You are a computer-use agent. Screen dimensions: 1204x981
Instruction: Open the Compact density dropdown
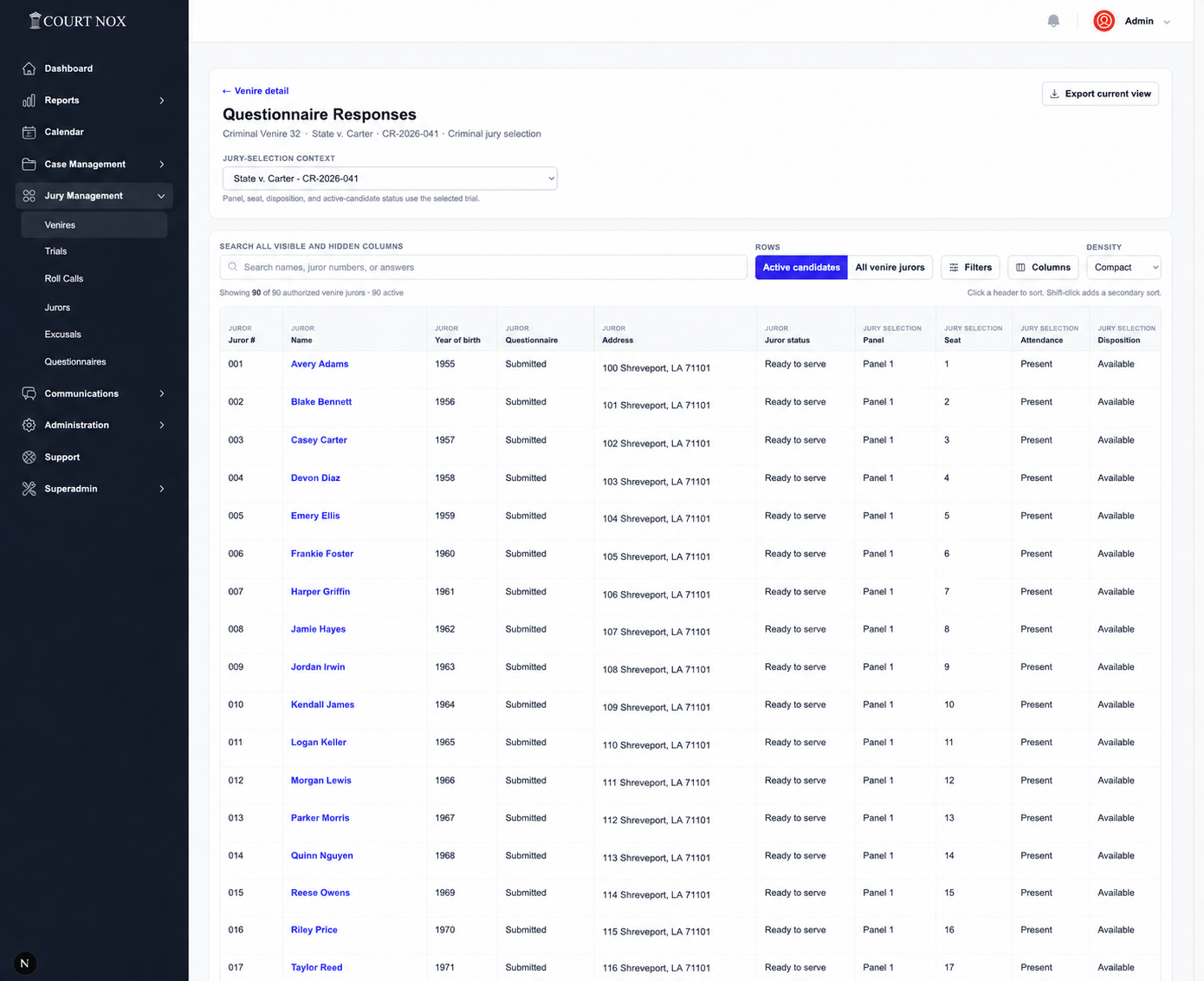1123,267
